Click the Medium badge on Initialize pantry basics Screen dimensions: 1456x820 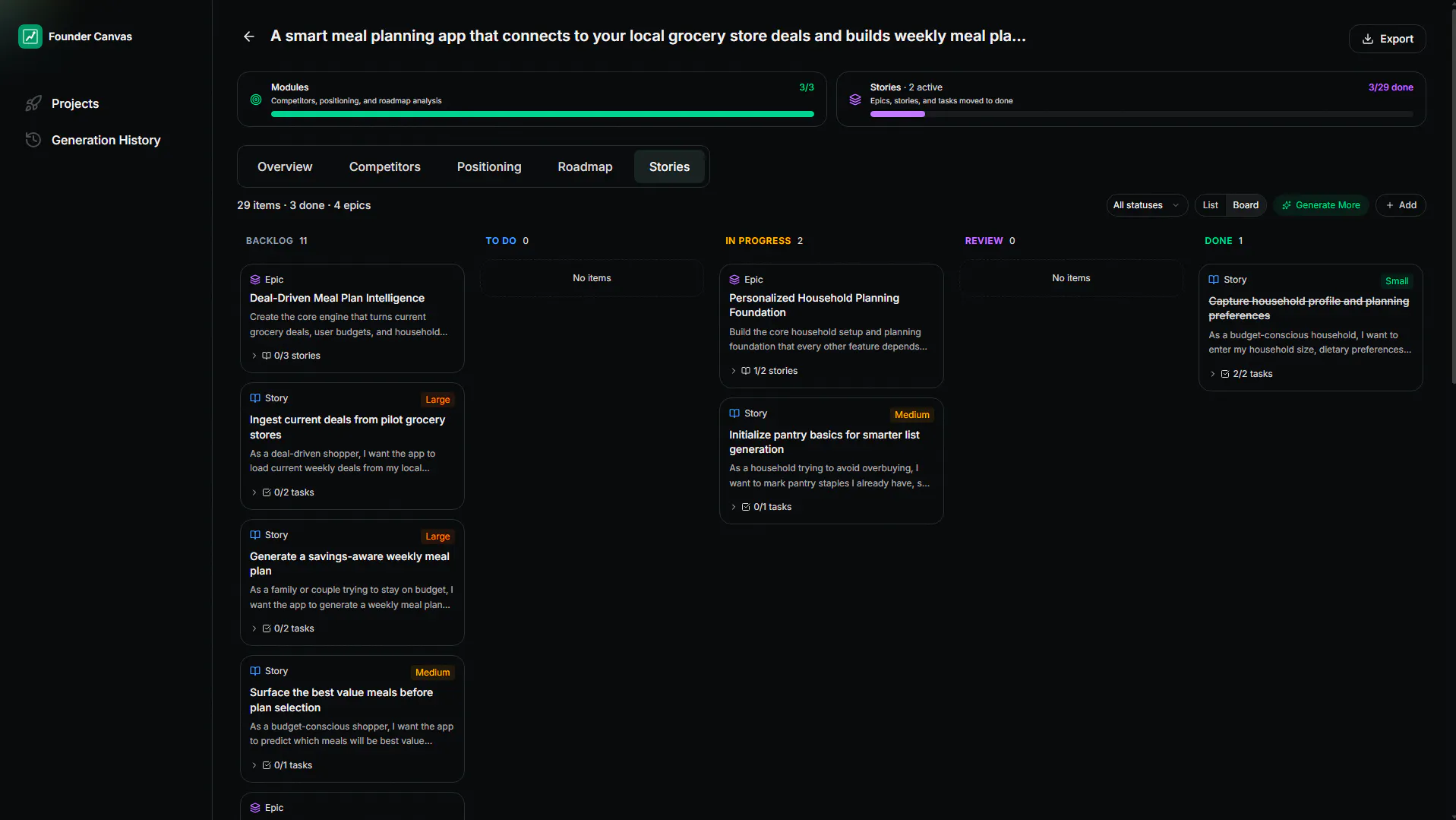pos(911,415)
